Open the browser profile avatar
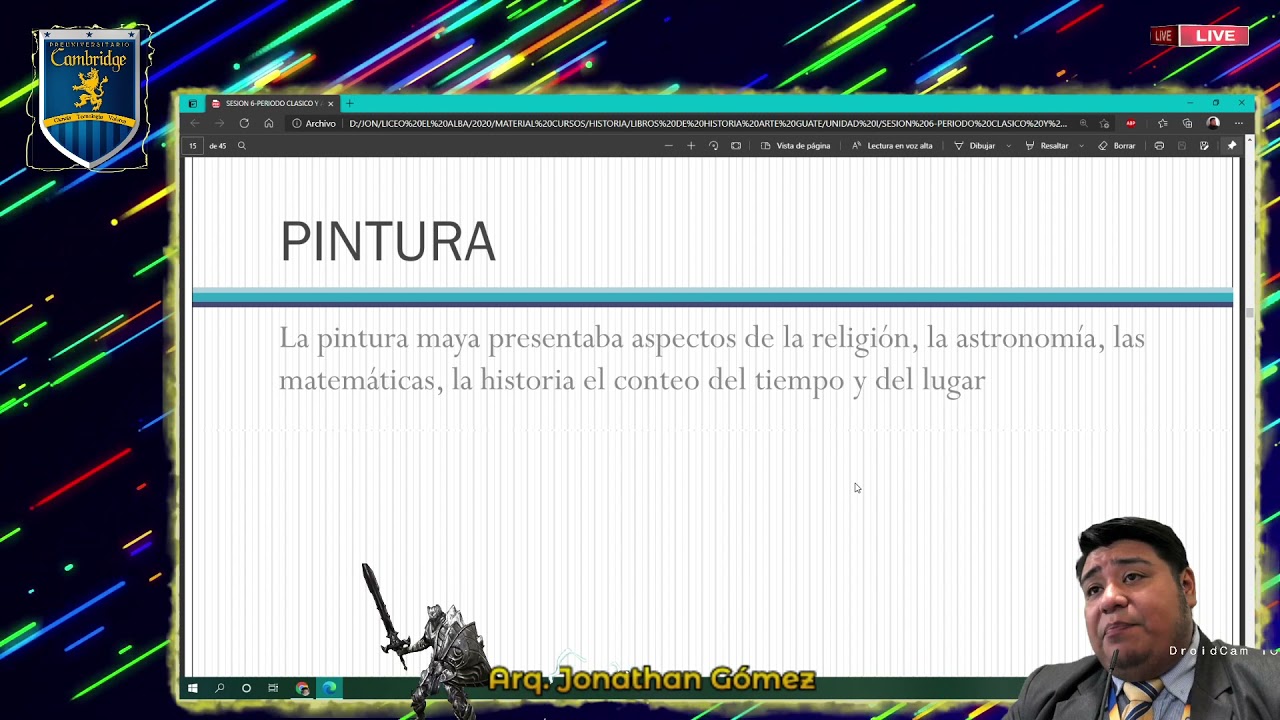Screen dimensions: 1280x720 [x=1213, y=123]
